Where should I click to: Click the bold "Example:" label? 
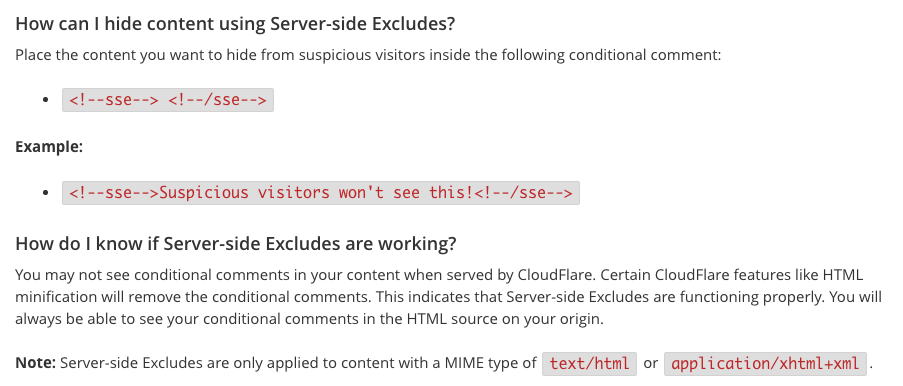pos(49,146)
